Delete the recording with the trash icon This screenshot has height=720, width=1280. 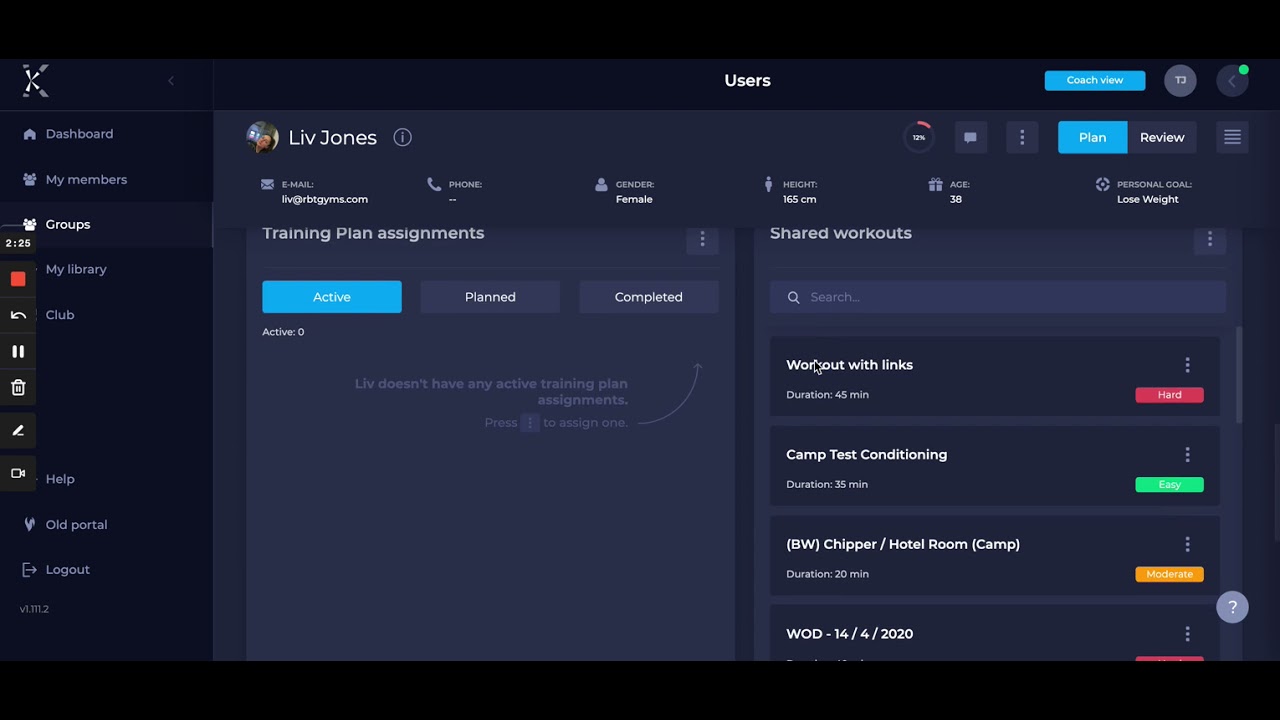tap(18, 388)
